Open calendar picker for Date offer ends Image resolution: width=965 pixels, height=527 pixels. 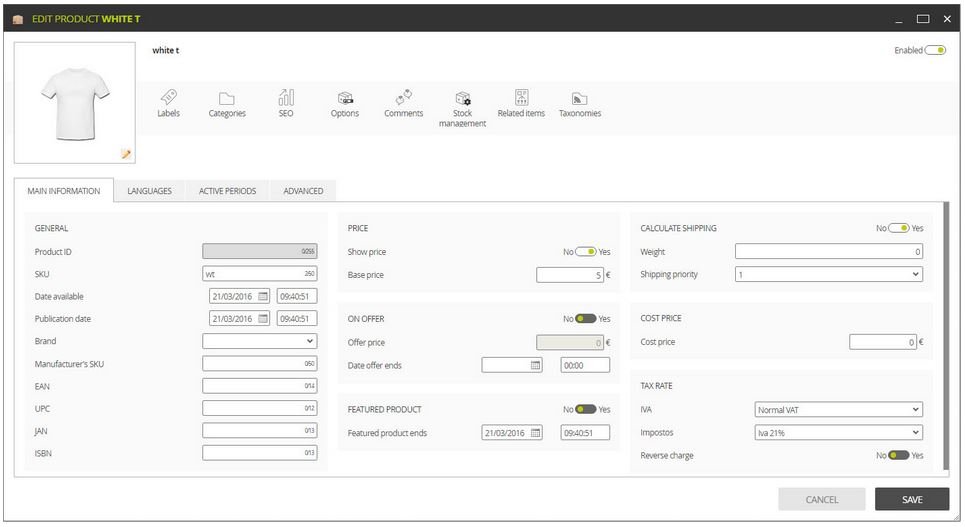pos(535,365)
